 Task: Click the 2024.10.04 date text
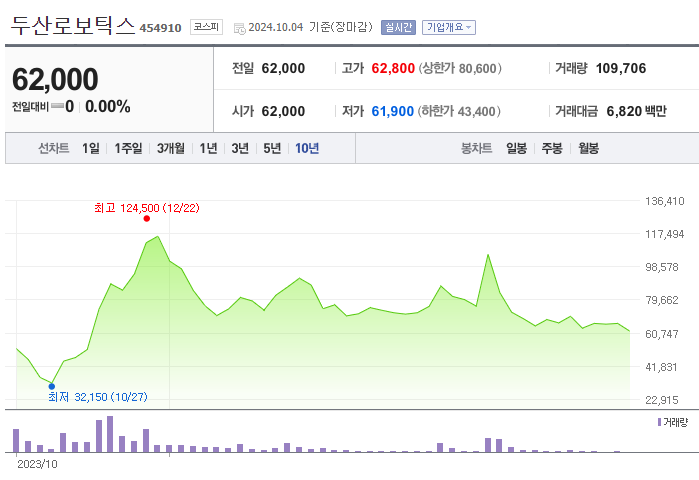275,27
